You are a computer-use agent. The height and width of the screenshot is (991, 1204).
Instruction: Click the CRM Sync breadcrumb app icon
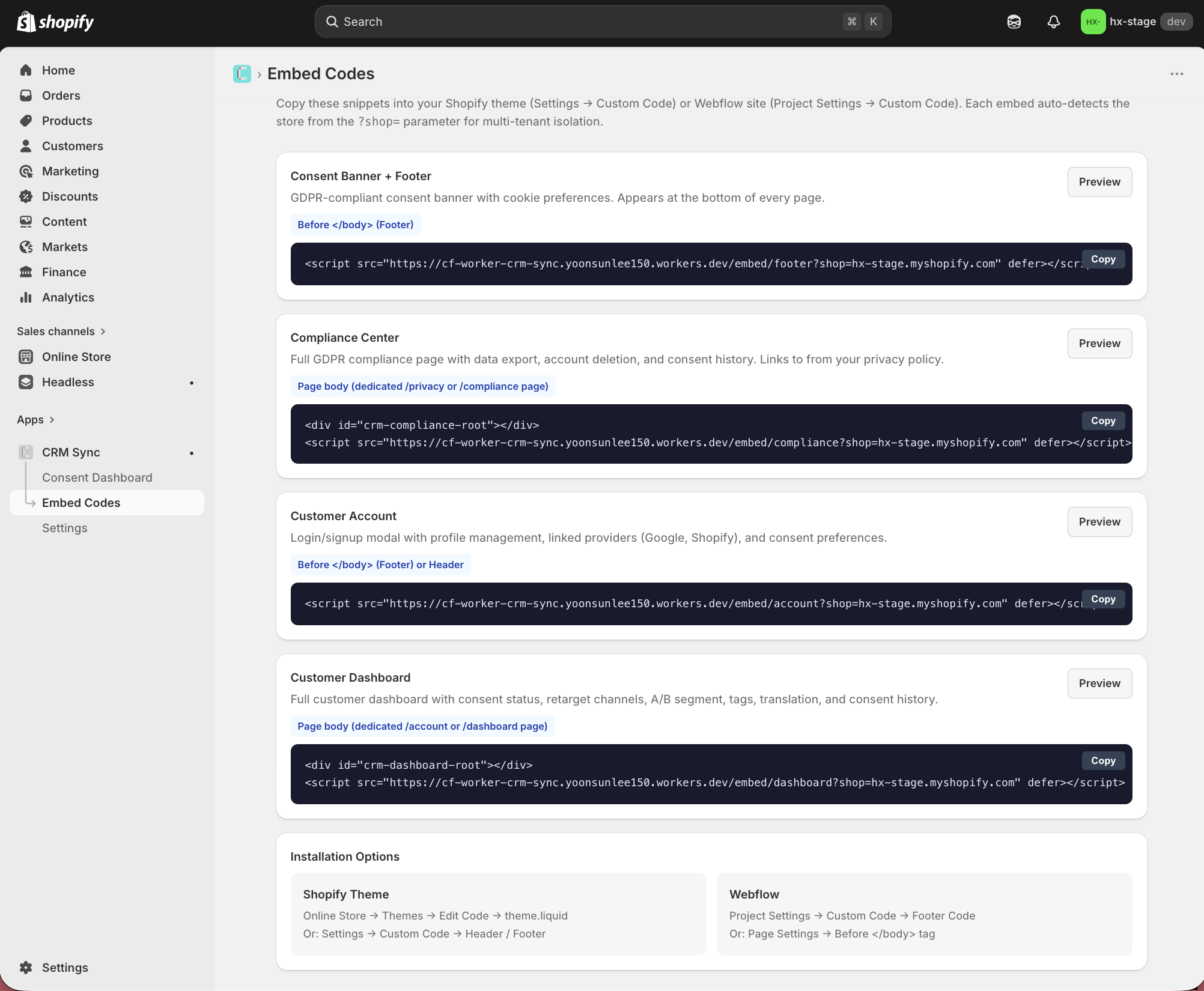click(242, 74)
